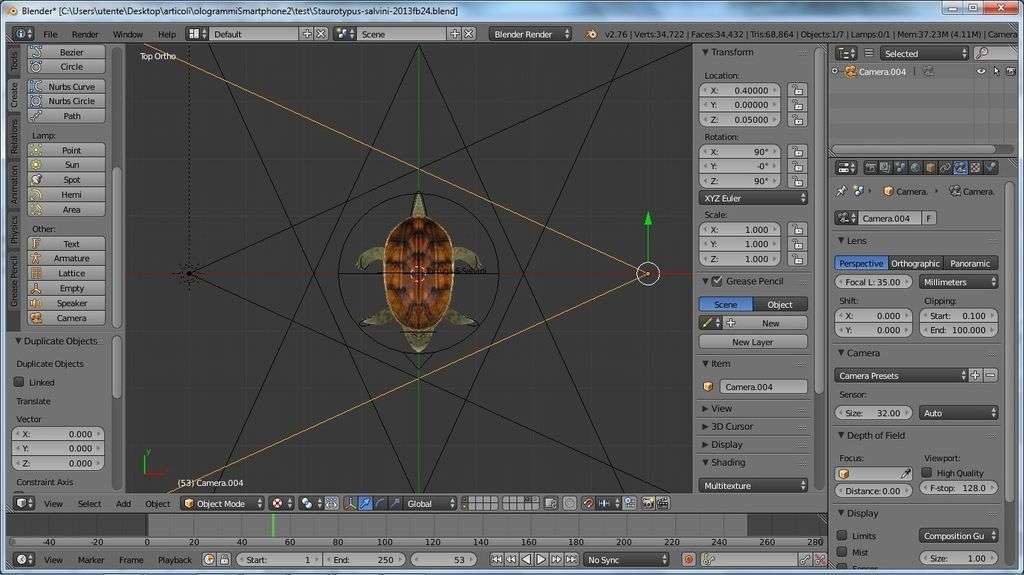Enable the Linked checkbox
This screenshot has height=575, width=1024.
(x=19, y=382)
